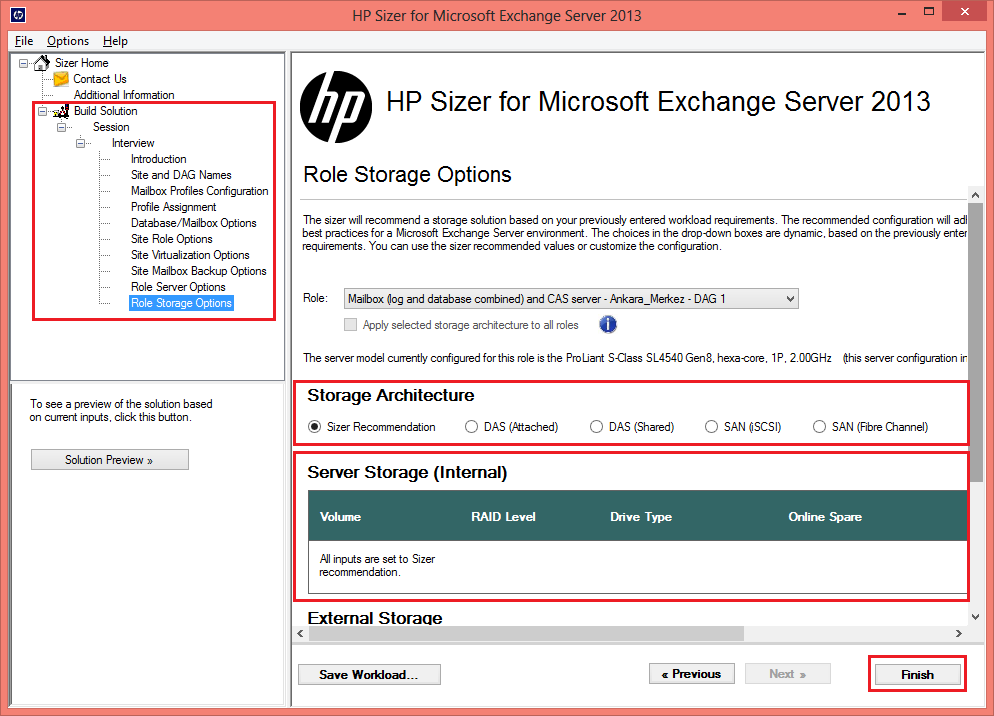Open Additional Information tree item

[x=124, y=95]
